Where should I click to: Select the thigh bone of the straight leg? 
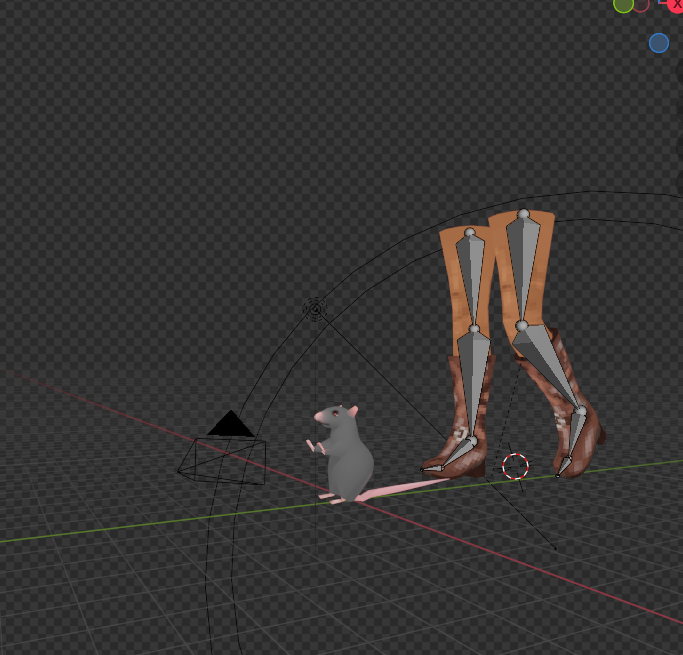click(471, 279)
